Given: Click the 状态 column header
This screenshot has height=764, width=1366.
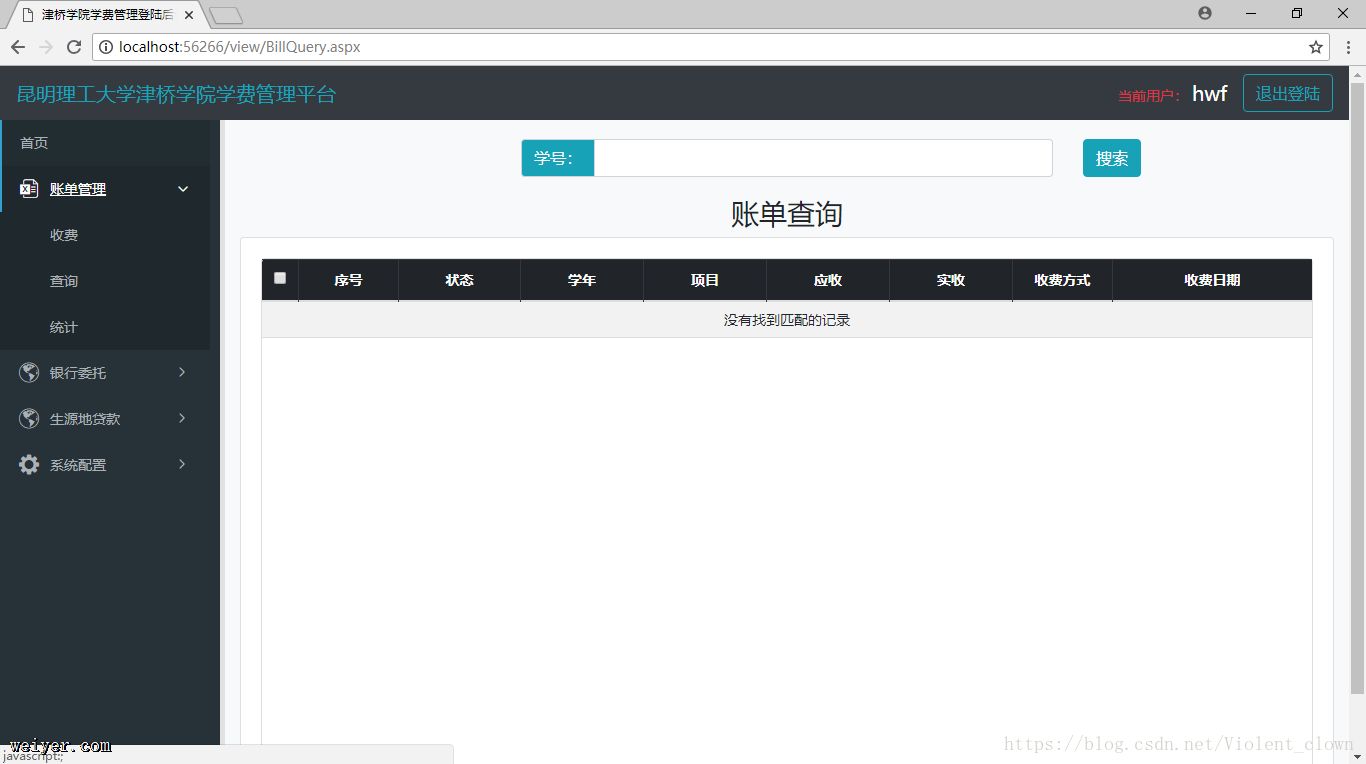Looking at the screenshot, I should click(x=459, y=280).
